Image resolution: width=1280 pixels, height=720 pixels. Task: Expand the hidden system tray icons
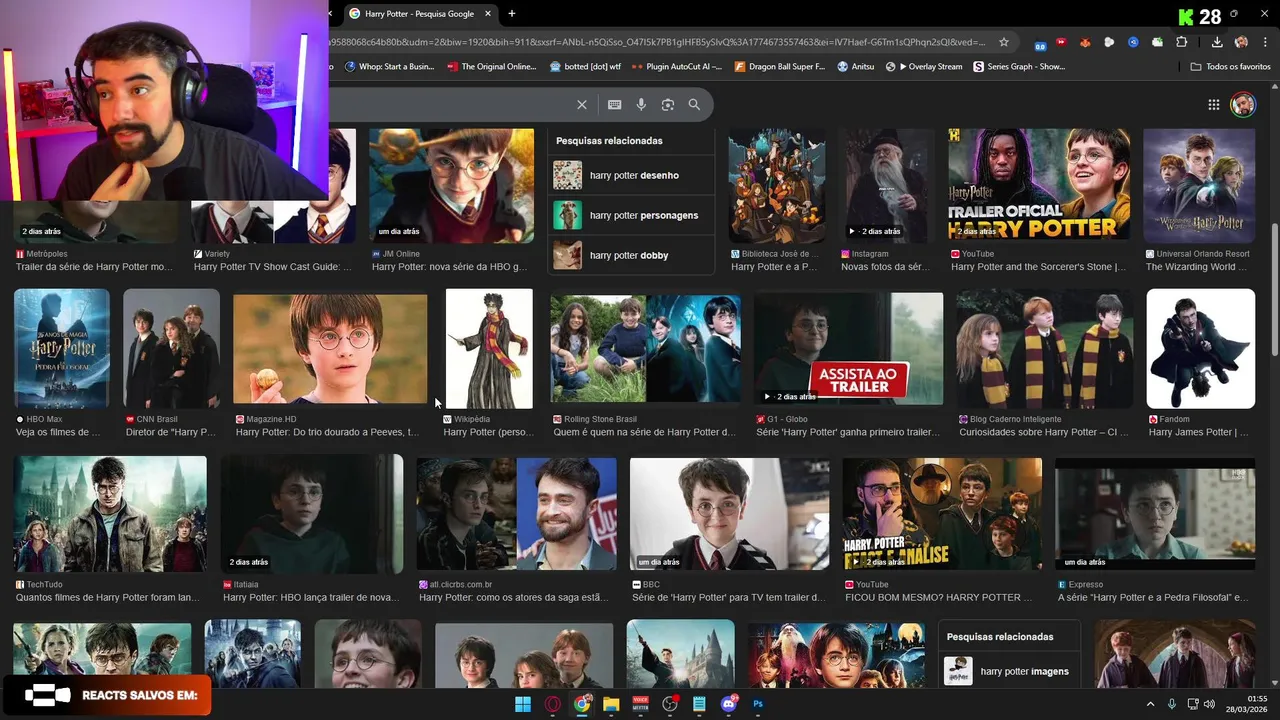pos(1150,704)
